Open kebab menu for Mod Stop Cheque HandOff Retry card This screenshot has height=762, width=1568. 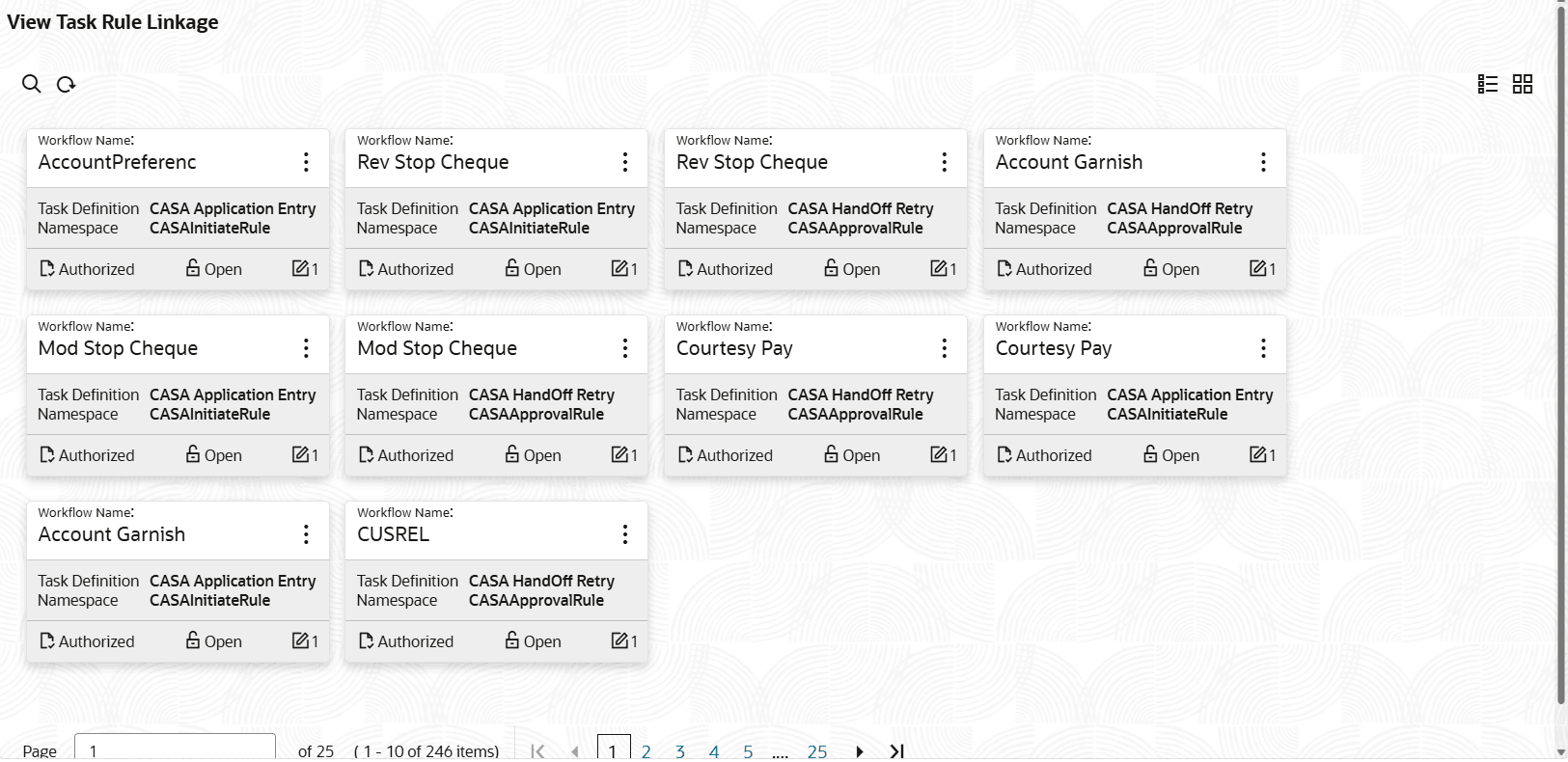(x=625, y=348)
